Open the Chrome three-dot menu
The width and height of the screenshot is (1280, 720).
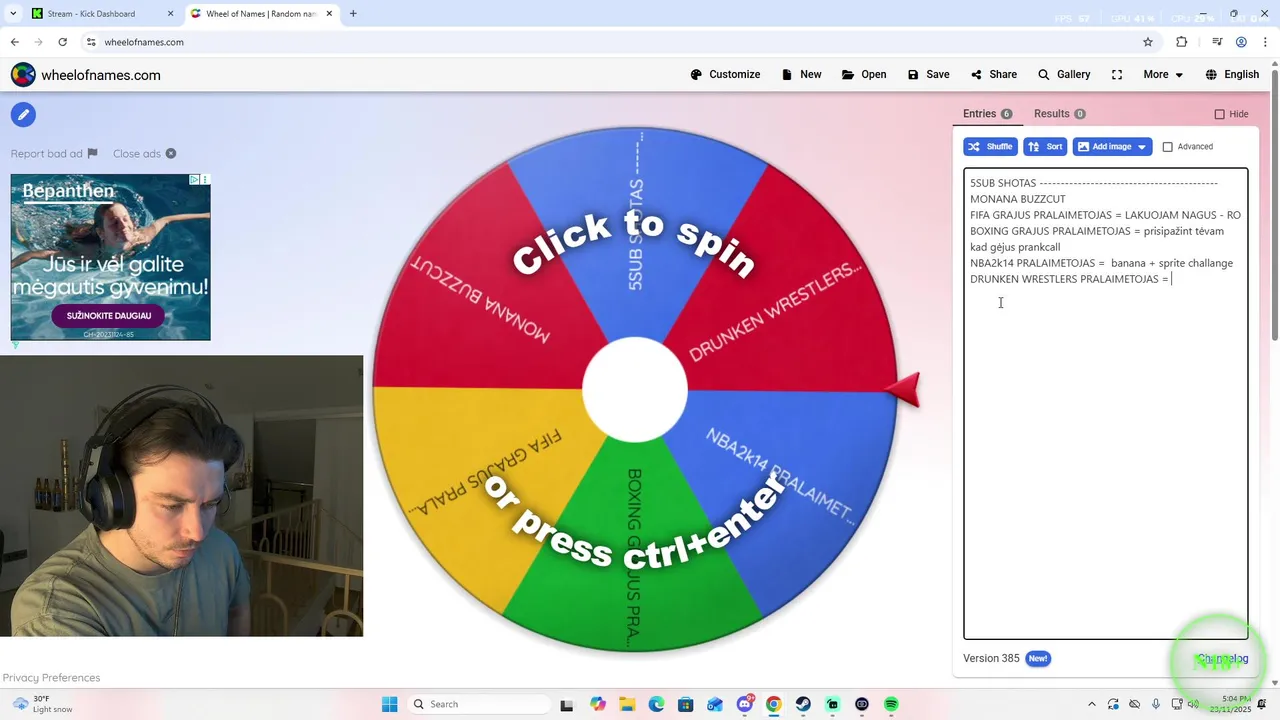(x=1264, y=42)
